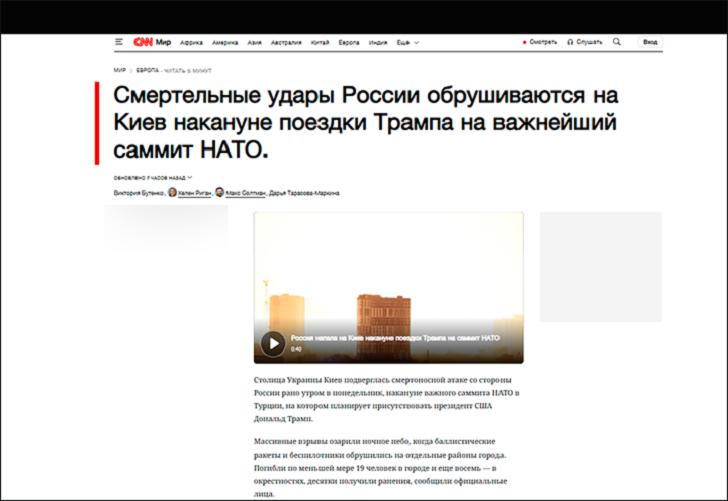Expand the 'Обновлено 7 часов назад' chevron
728x501 pixels.
pos(190,177)
